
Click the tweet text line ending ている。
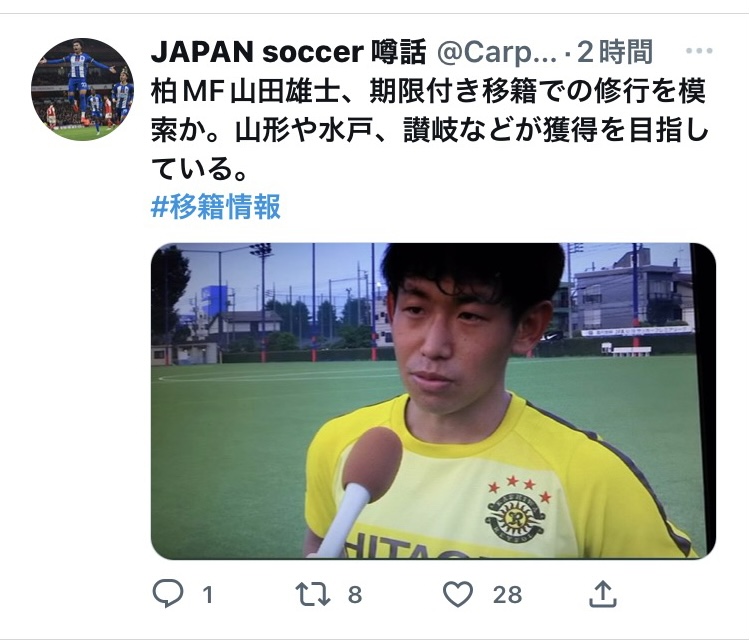tap(199, 168)
